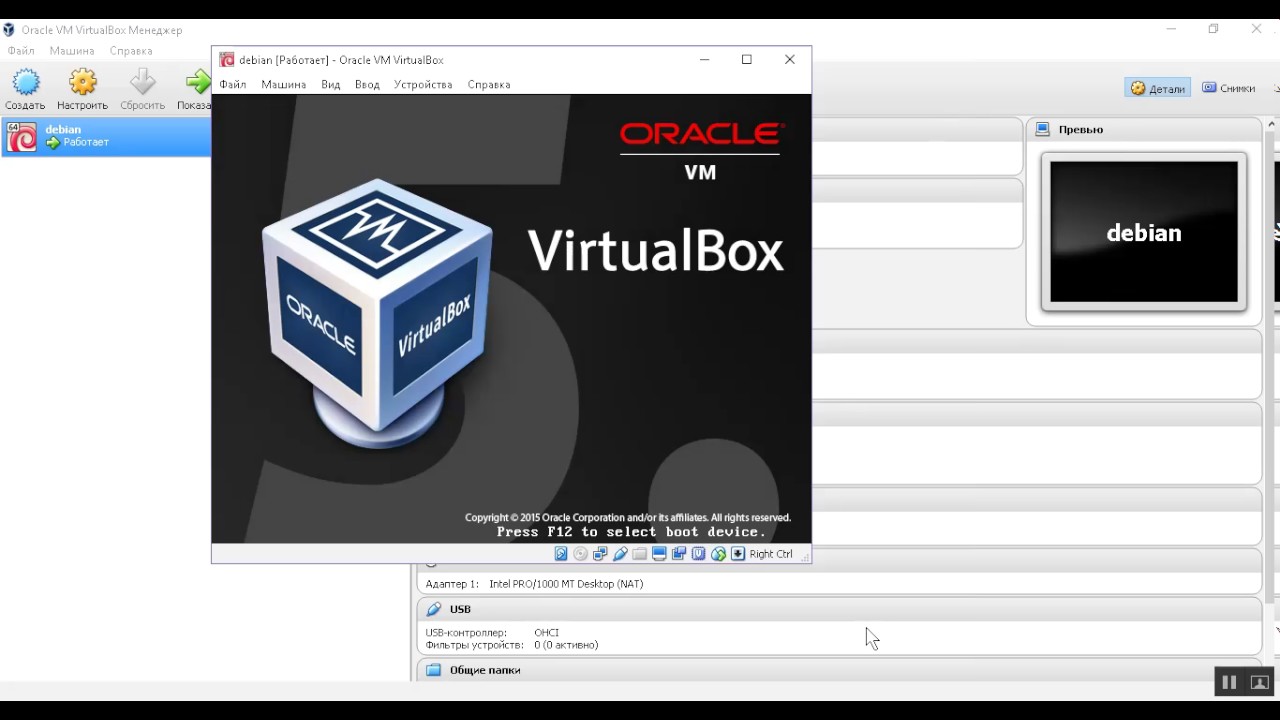
Task: Click debian VM window title icon
Action: 227,60
